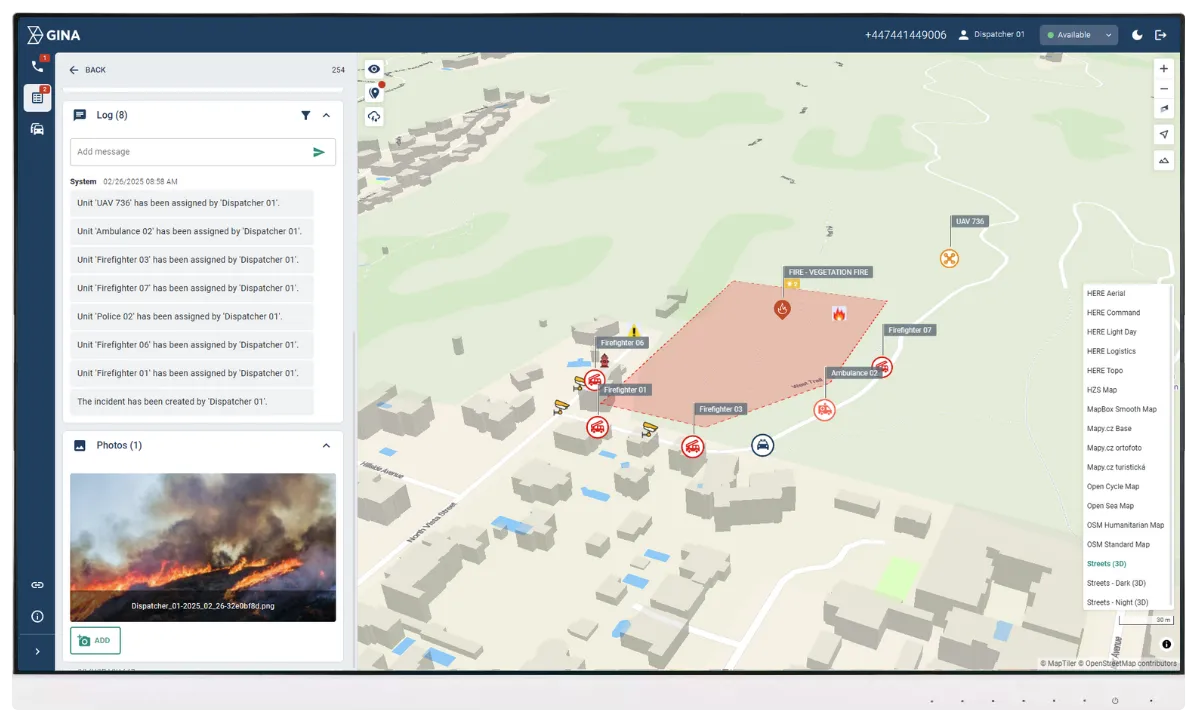This screenshot has width=1200, height=718.
Task: Click the BACK button
Action: coord(87,70)
